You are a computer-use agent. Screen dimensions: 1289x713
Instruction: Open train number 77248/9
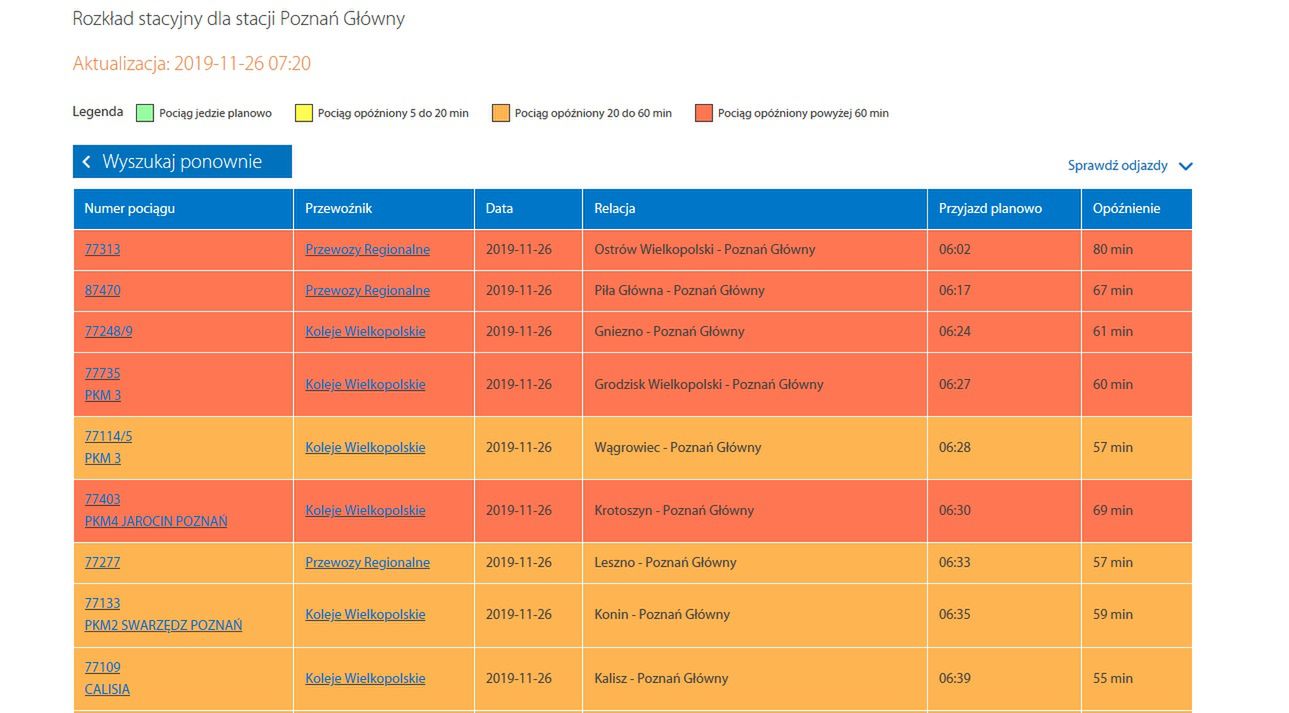108,331
